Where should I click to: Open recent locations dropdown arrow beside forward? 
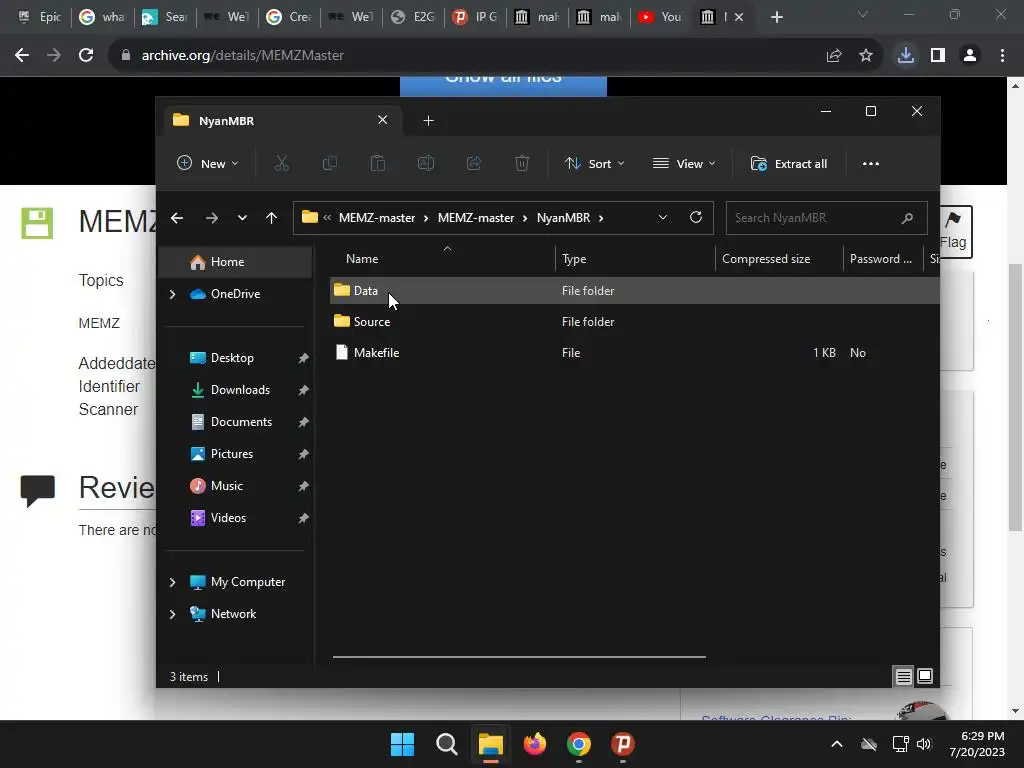click(242, 218)
